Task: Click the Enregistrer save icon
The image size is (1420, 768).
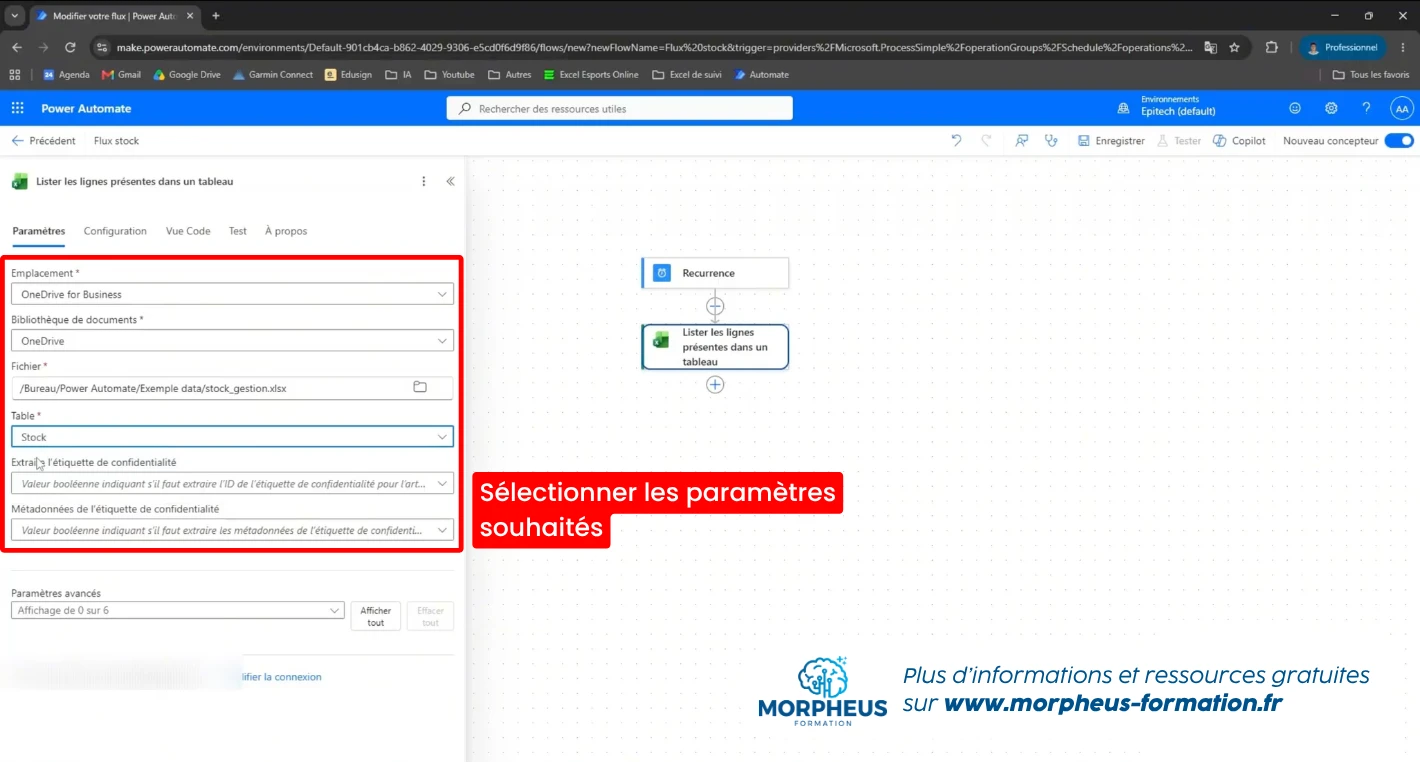Action: (1084, 141)
